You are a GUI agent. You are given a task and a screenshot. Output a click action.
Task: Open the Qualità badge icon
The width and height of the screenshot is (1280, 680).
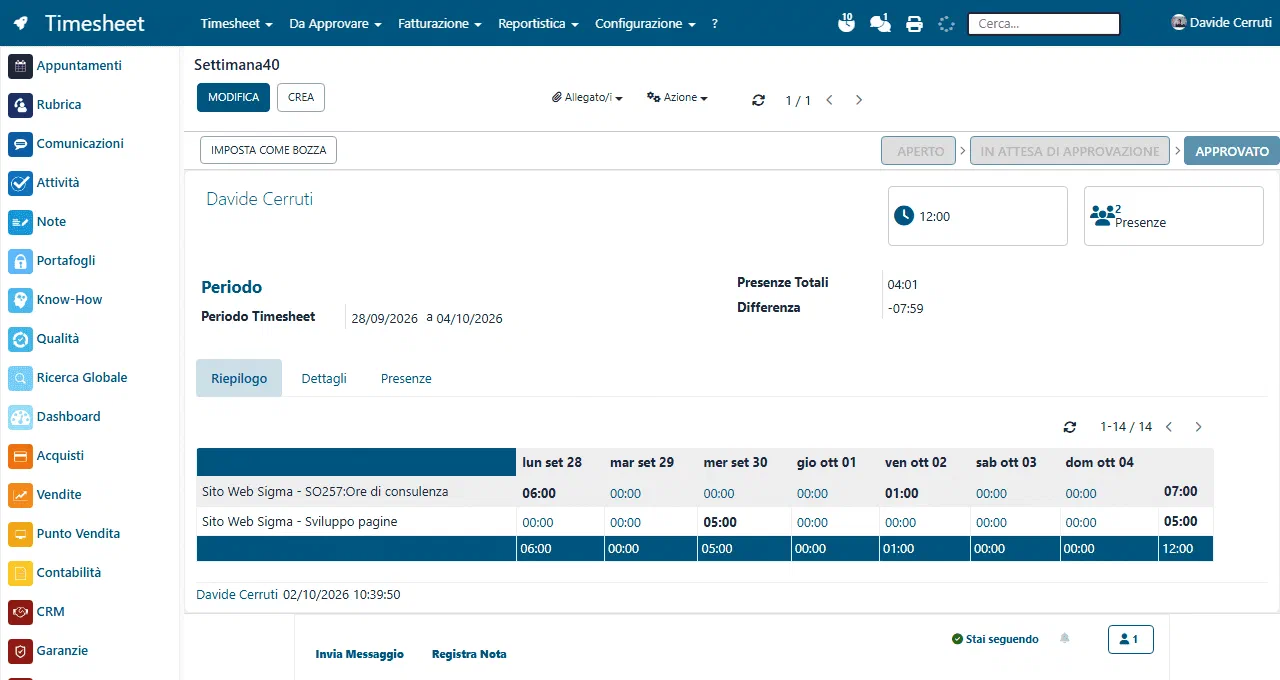(21, 339)
